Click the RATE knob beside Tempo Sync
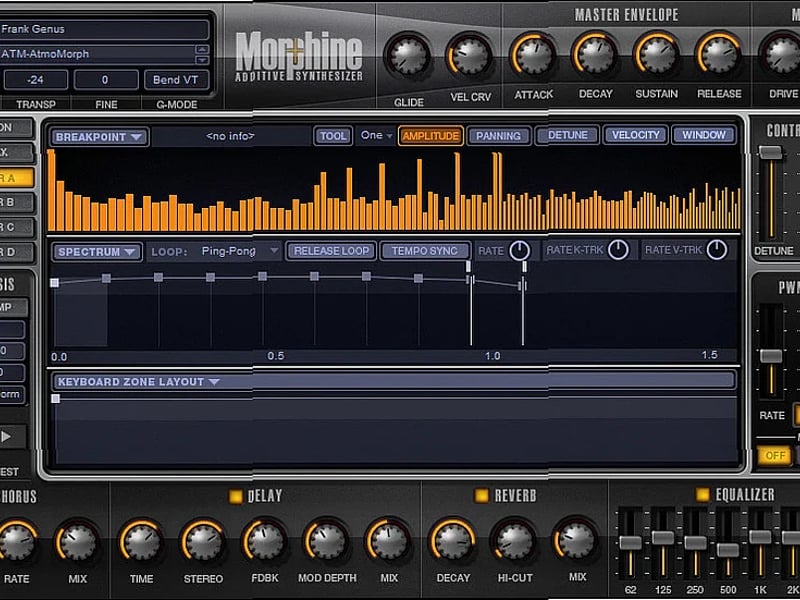The image size is (800, 600). coord(519,252)
